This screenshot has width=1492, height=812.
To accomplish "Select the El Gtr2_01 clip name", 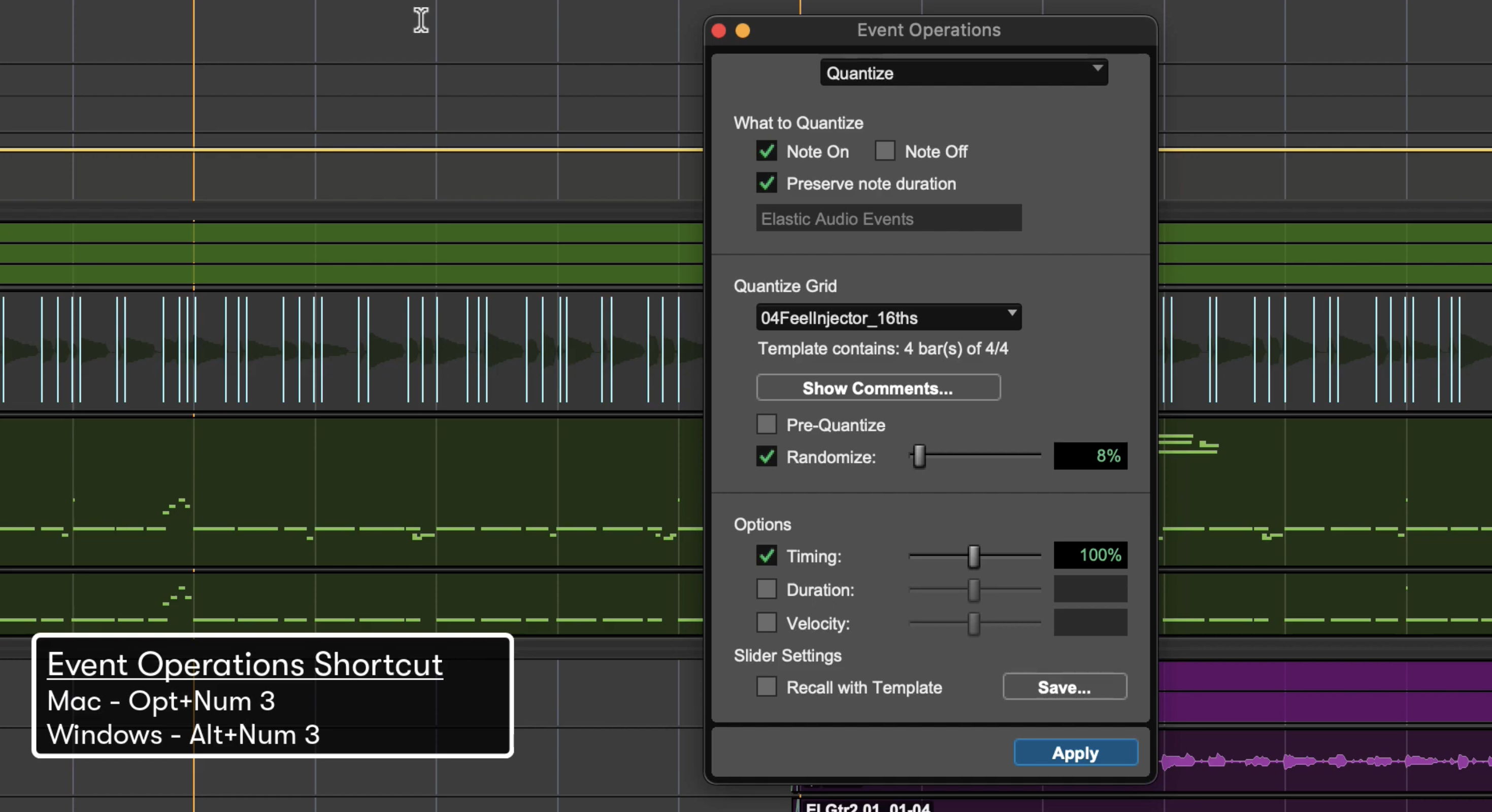I will coord(867,807).
